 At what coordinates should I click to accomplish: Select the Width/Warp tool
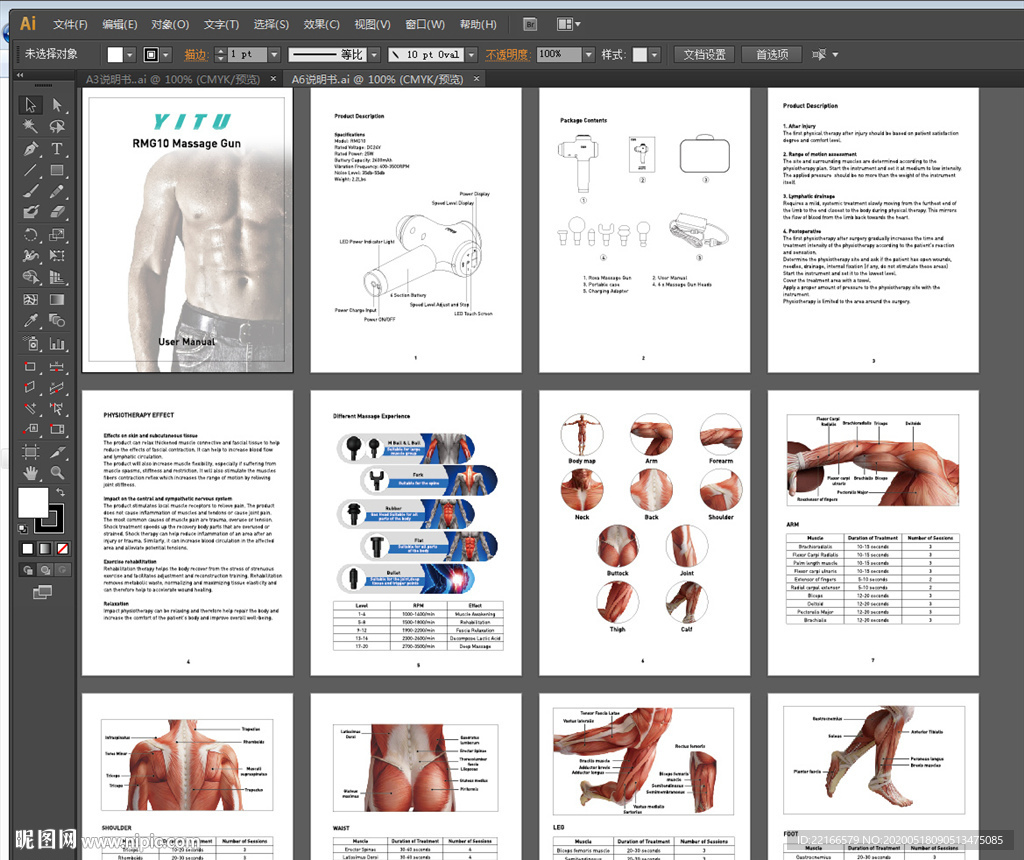[x=30, y=255]
